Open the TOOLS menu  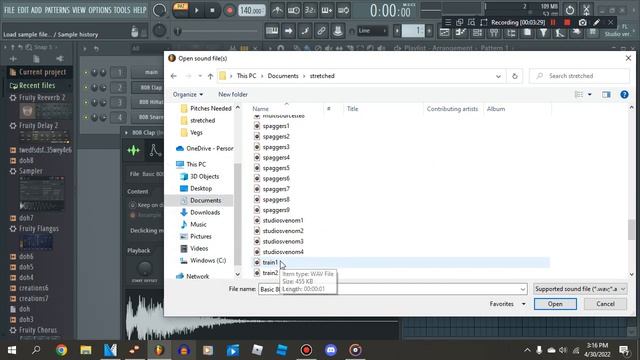122,10
